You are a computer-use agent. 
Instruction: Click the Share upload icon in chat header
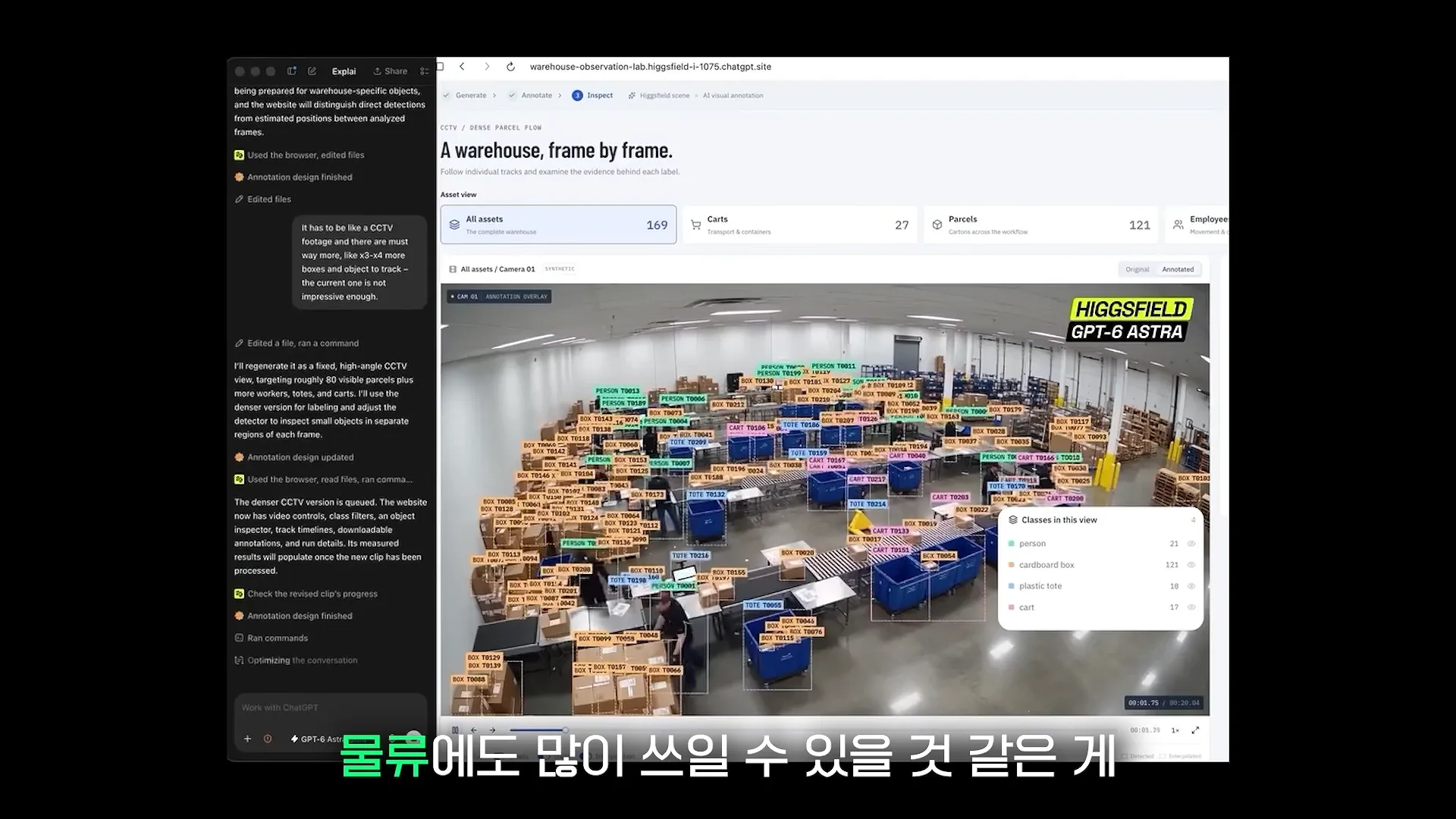point(377,71)
